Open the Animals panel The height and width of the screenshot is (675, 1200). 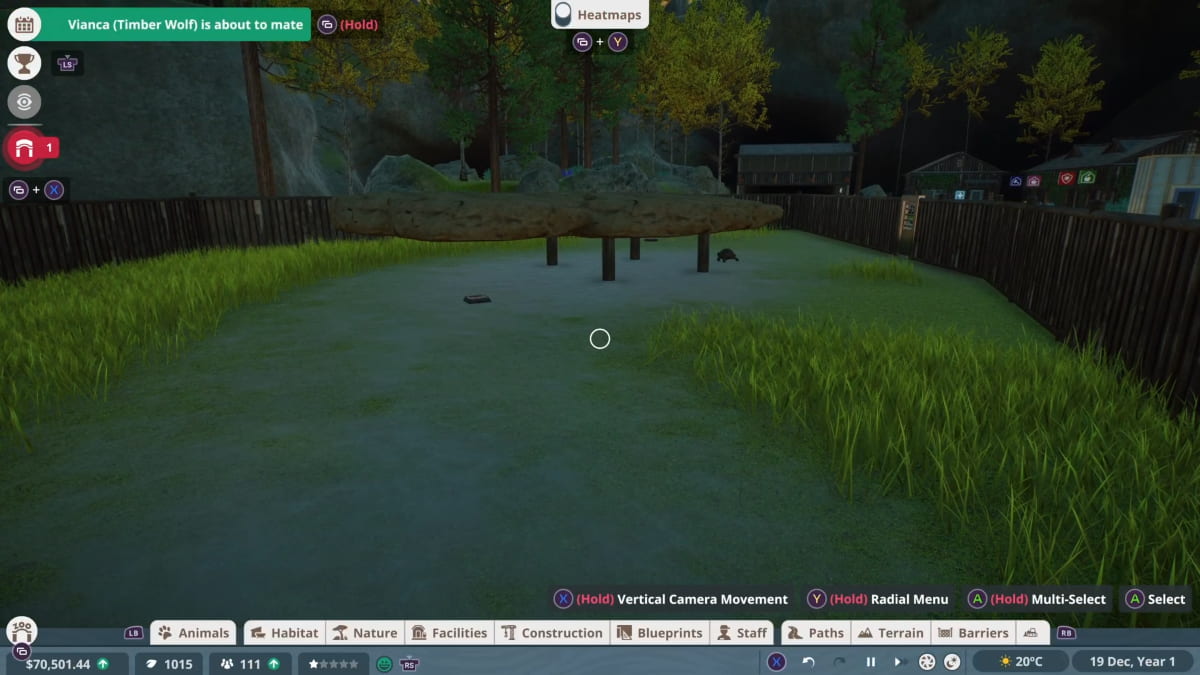point(193,632)
